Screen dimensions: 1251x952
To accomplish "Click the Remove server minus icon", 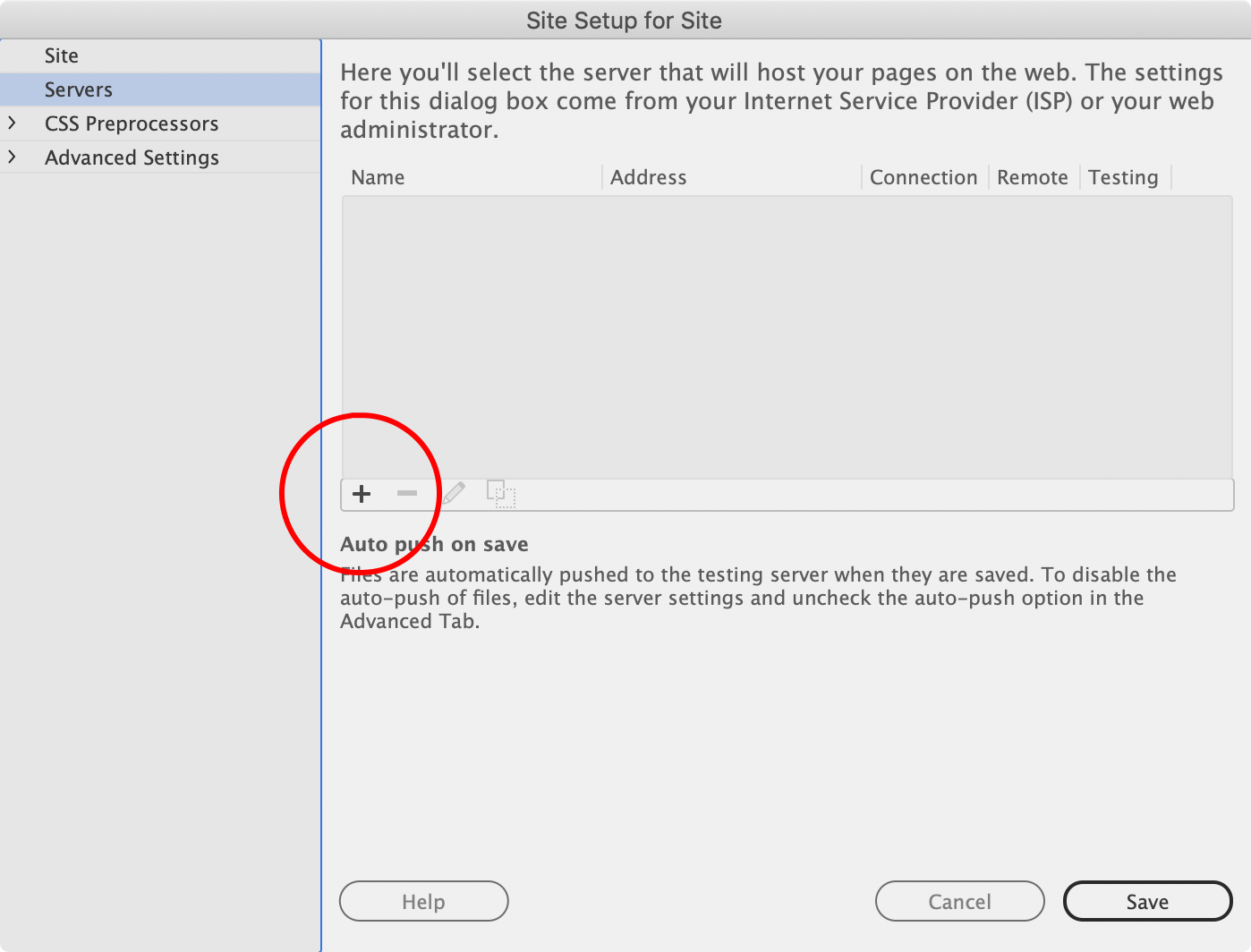I will (x=408, y=494).
